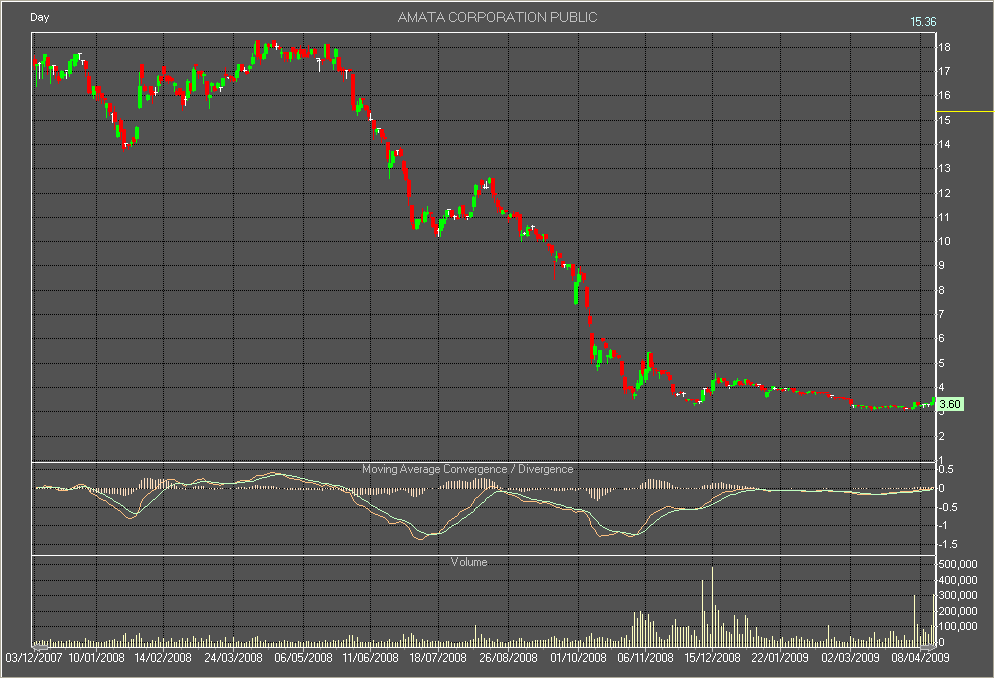Viewport: 995px width, 679px height.
Task: Click the 15.36 value at top right
Action: point(923,22)
